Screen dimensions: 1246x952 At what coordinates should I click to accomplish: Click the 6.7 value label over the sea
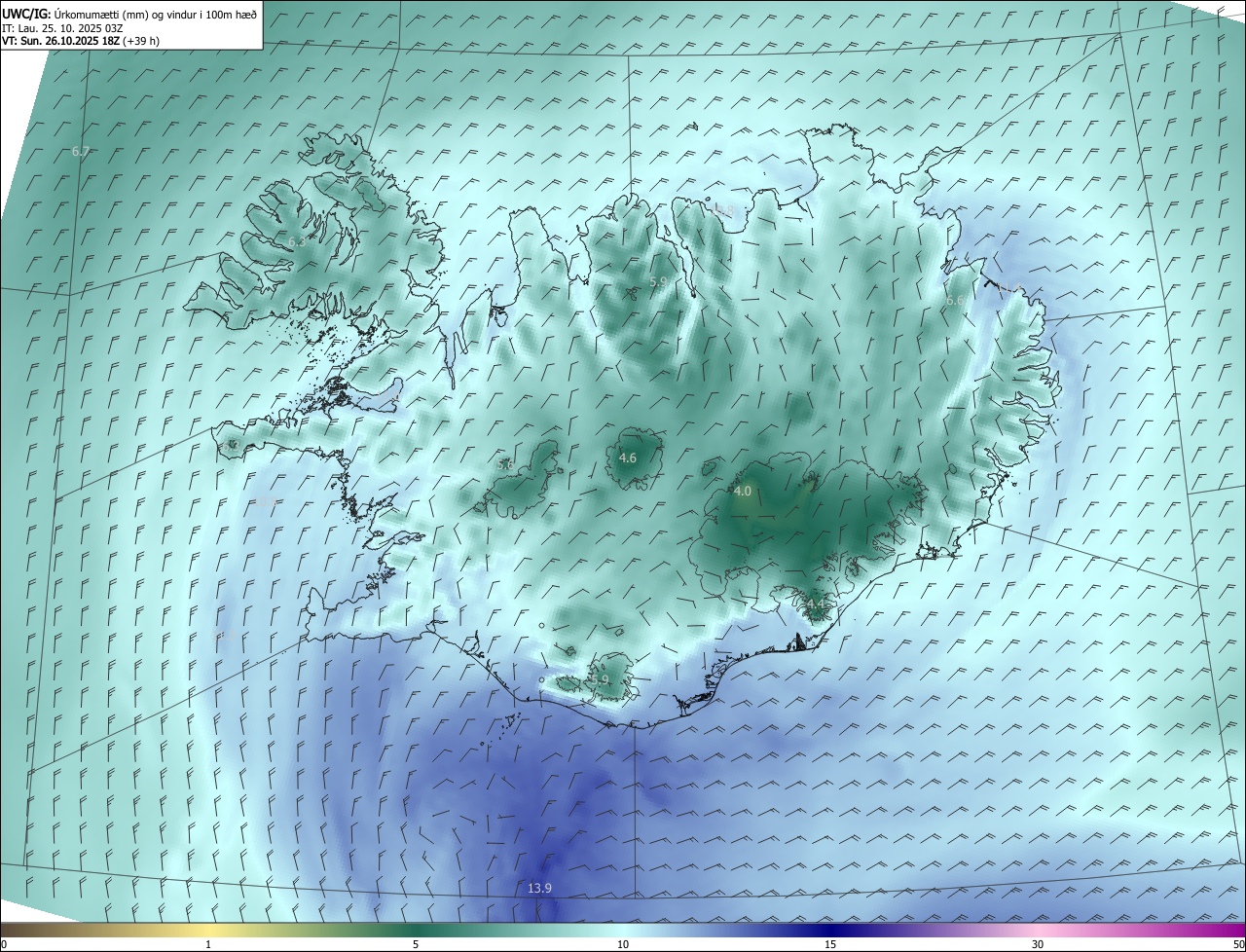pos(81,151)
